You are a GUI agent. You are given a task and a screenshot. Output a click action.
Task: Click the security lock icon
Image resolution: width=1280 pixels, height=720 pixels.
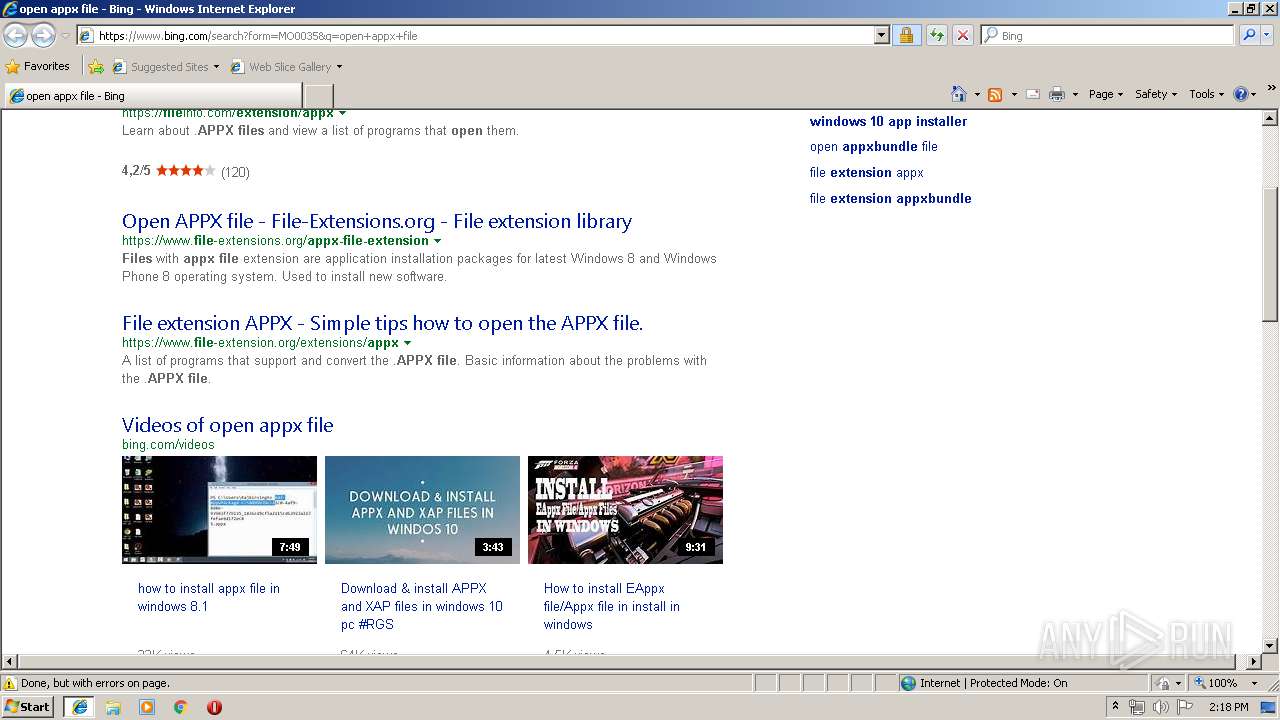click(x=906, y=35)
